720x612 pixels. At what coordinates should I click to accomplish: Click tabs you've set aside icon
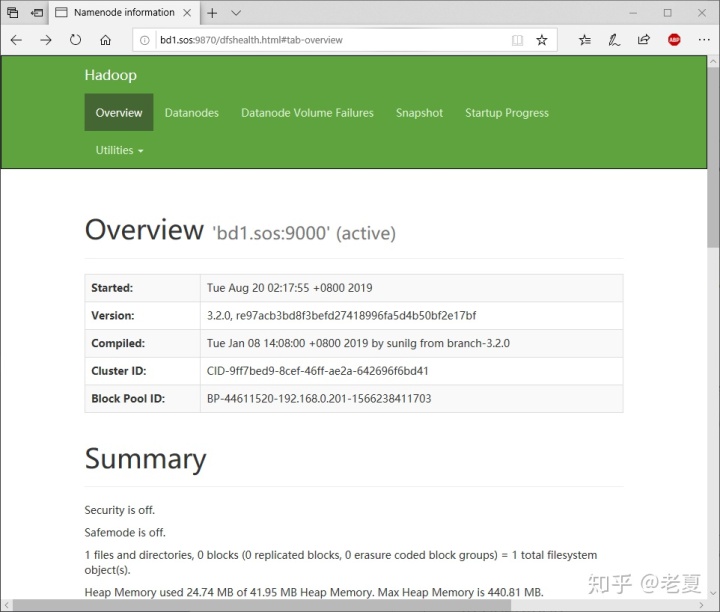pos(12,13)
